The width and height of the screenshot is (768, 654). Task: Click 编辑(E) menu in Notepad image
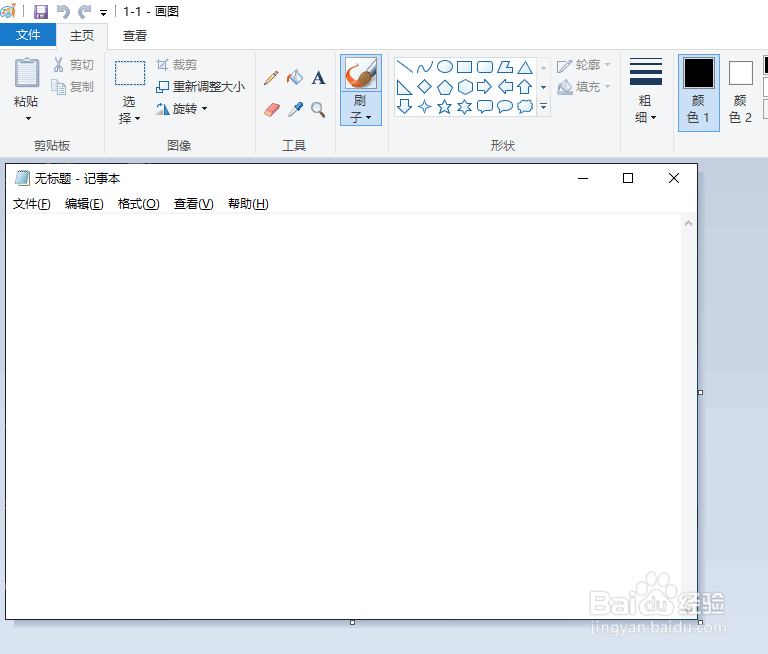click(x=84, y=204)
